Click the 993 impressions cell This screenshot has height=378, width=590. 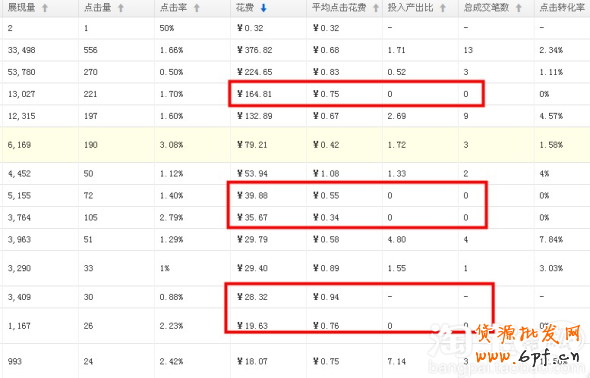pyautogui.click(x=15, y=361)
